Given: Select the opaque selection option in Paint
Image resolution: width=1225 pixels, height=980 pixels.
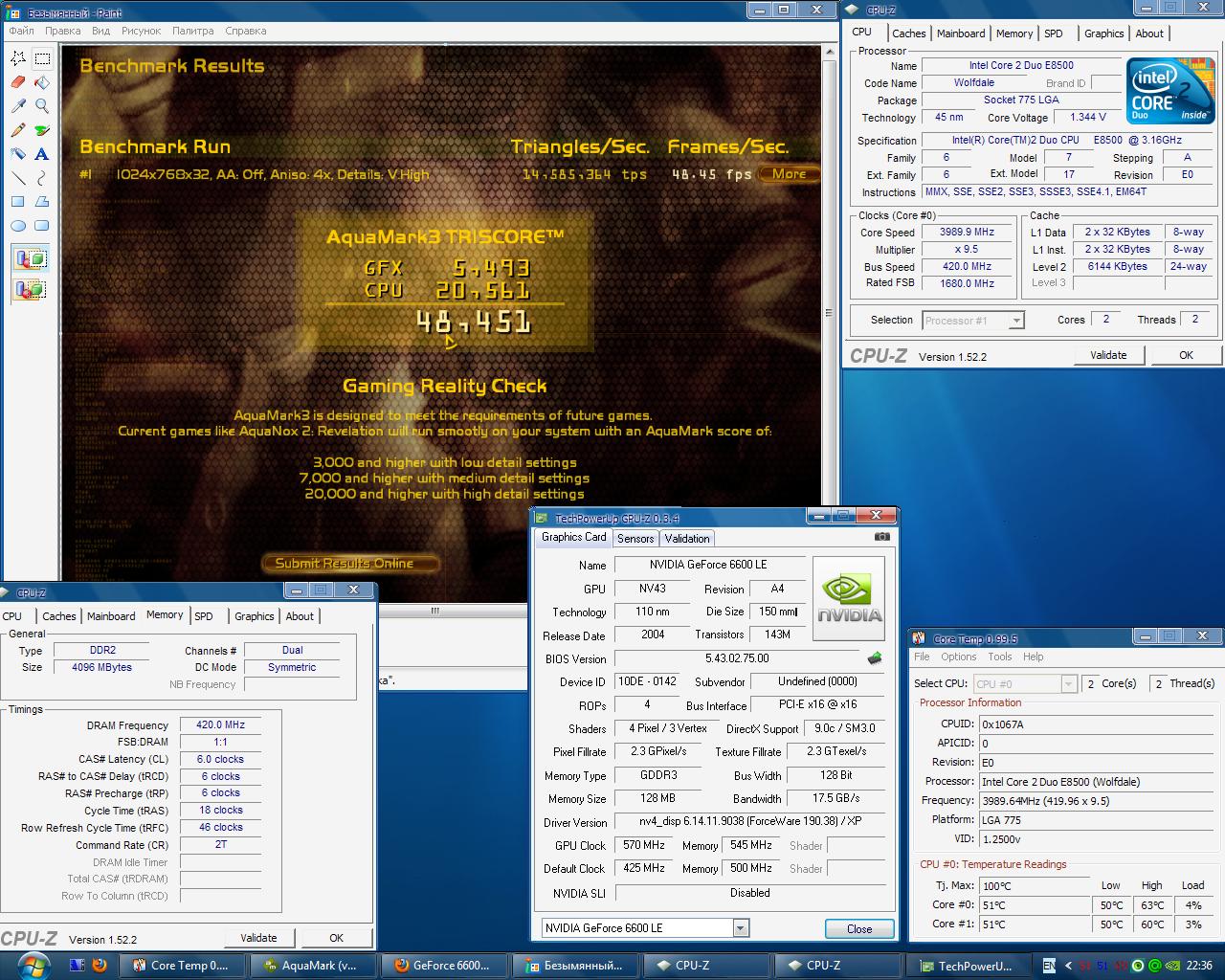Looking at the screenshot, I should click(31, 258).
